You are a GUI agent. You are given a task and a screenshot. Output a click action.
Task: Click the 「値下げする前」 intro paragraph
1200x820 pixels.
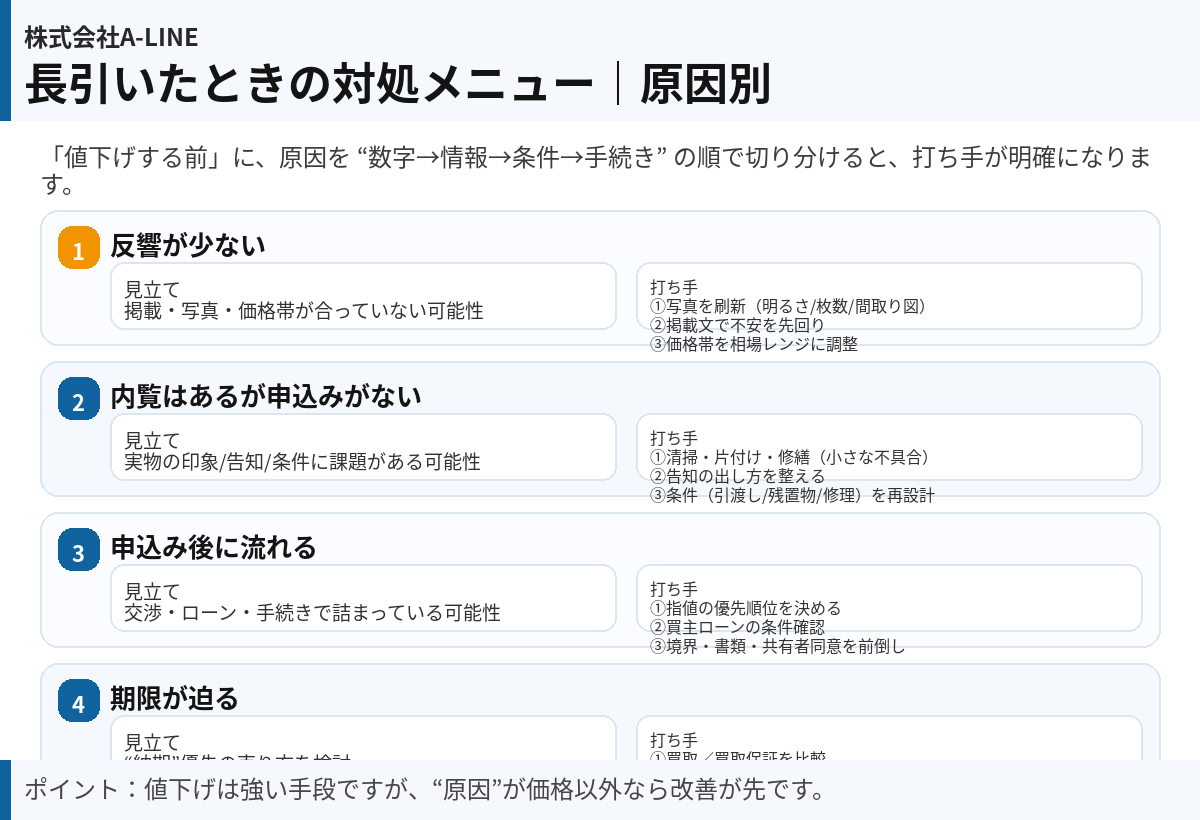coord(600,170)
